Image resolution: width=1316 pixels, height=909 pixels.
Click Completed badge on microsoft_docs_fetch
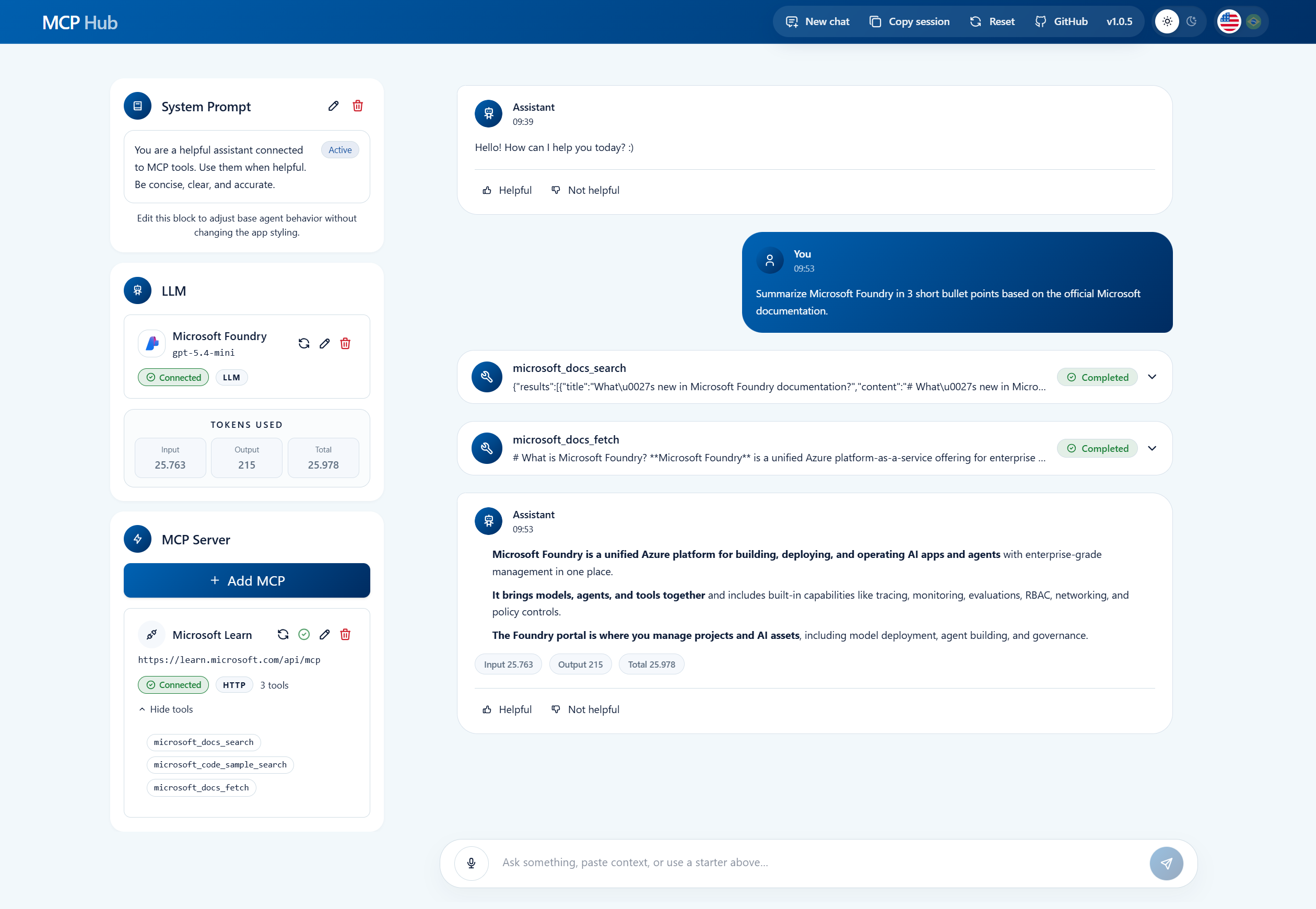1097,448
